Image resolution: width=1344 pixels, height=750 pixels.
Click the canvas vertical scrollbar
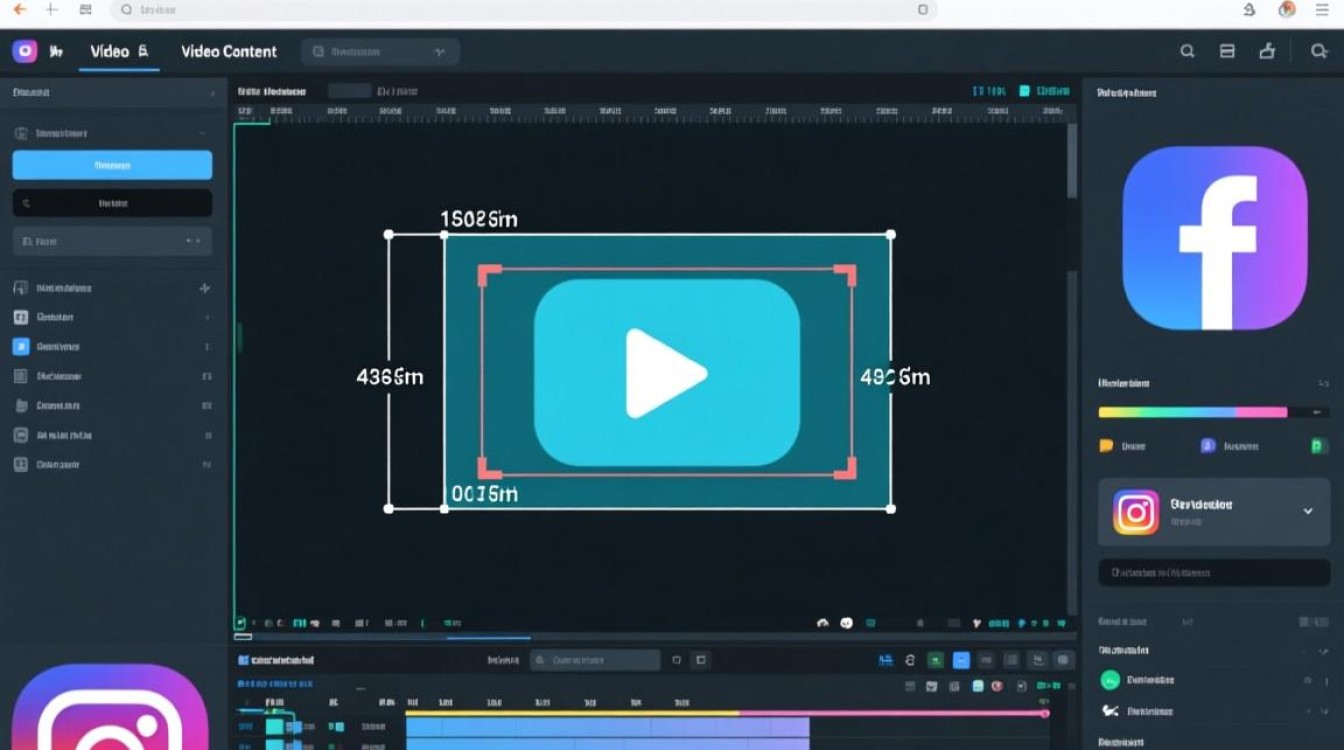coord(1072,160)
